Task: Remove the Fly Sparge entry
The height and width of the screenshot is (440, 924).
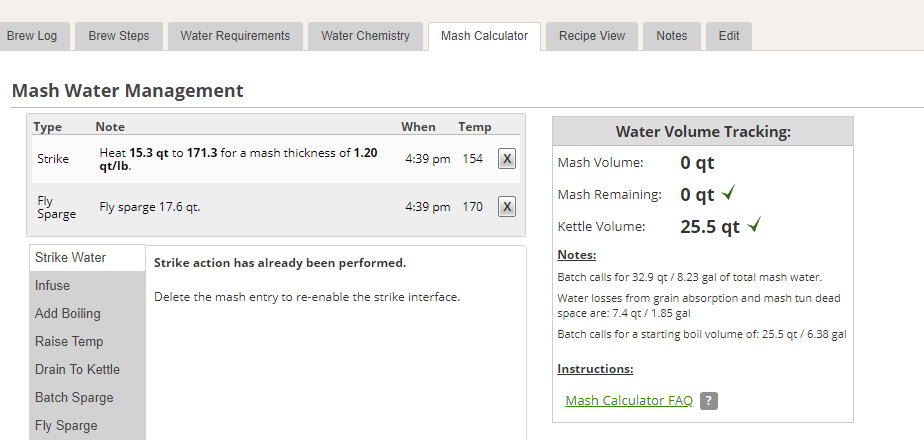Action: 507,207
